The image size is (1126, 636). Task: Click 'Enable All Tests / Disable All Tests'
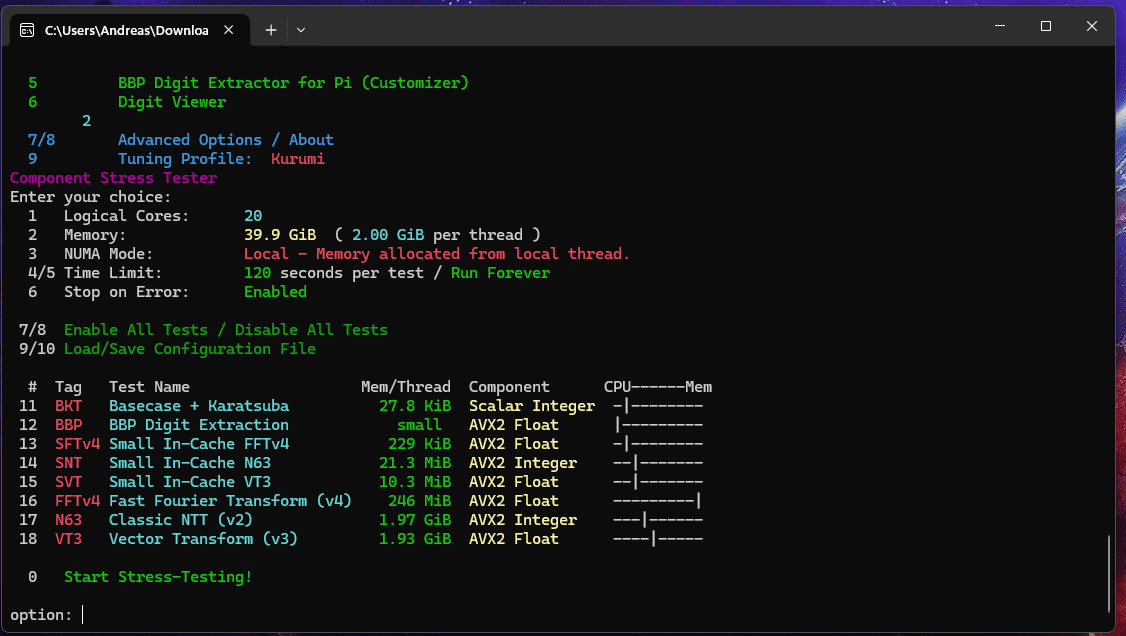[225, 330]
